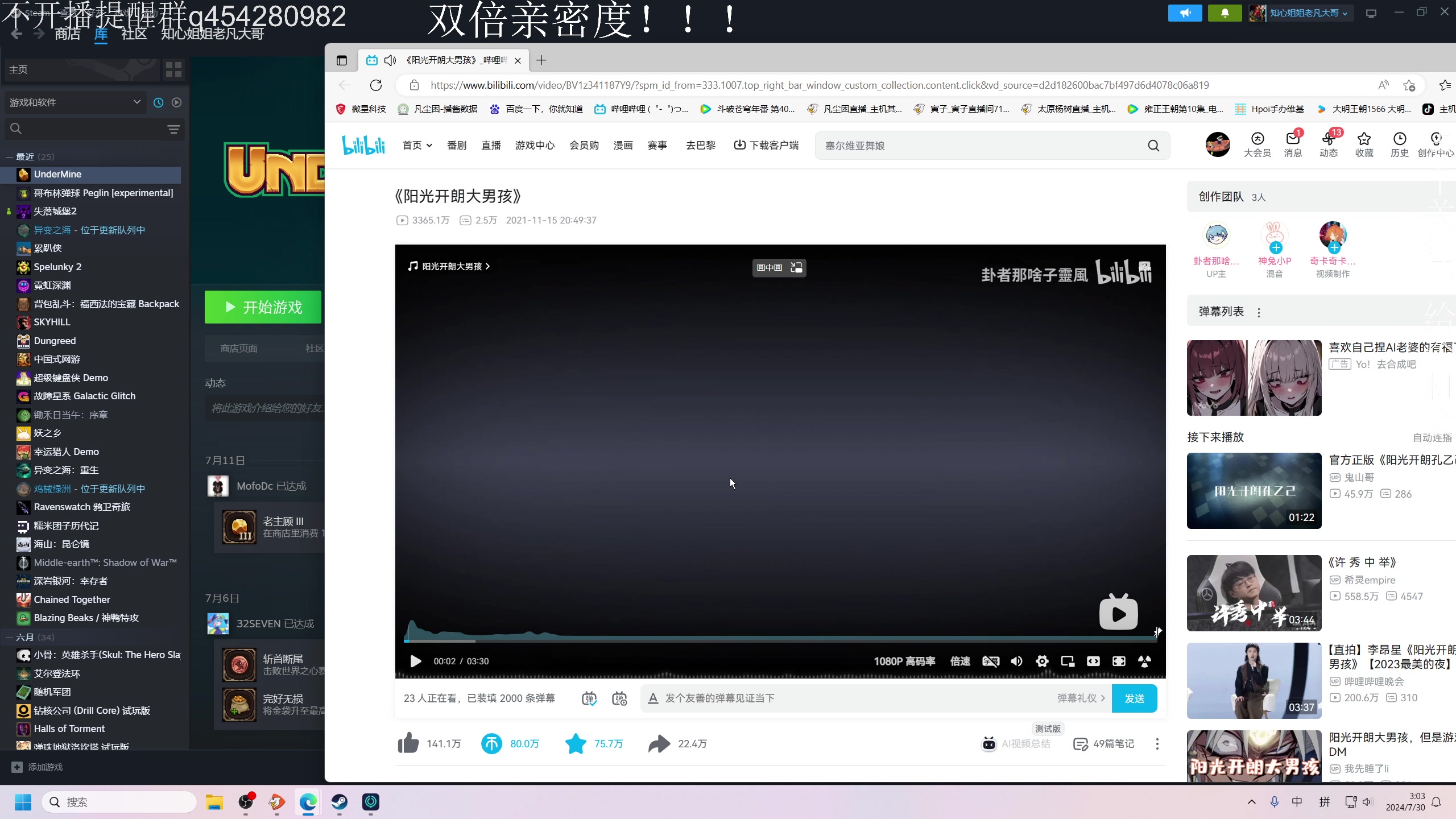Image resolution: width=1456 pixels, height=819 pixels.
Task: Open 游戏中心 navigation item
Action: pyautogui.click(x=535, y=145)
